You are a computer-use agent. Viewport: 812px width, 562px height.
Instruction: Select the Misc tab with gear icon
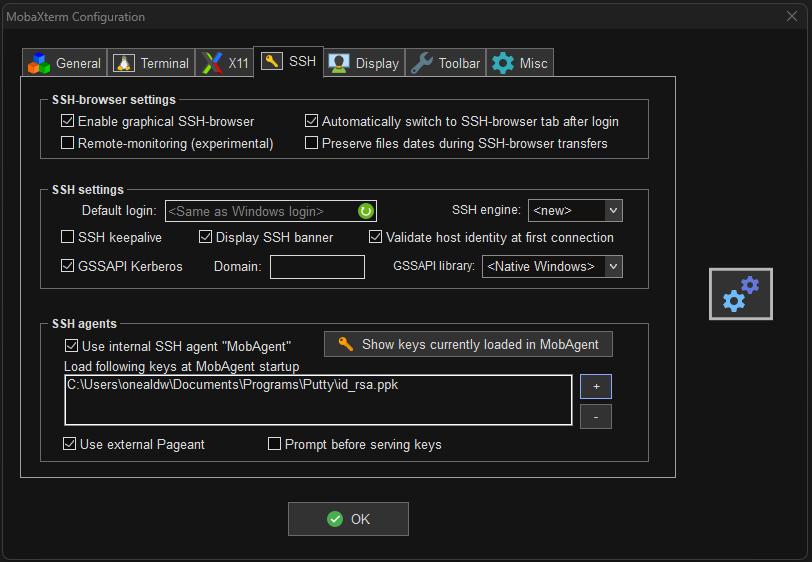(520, 63)
